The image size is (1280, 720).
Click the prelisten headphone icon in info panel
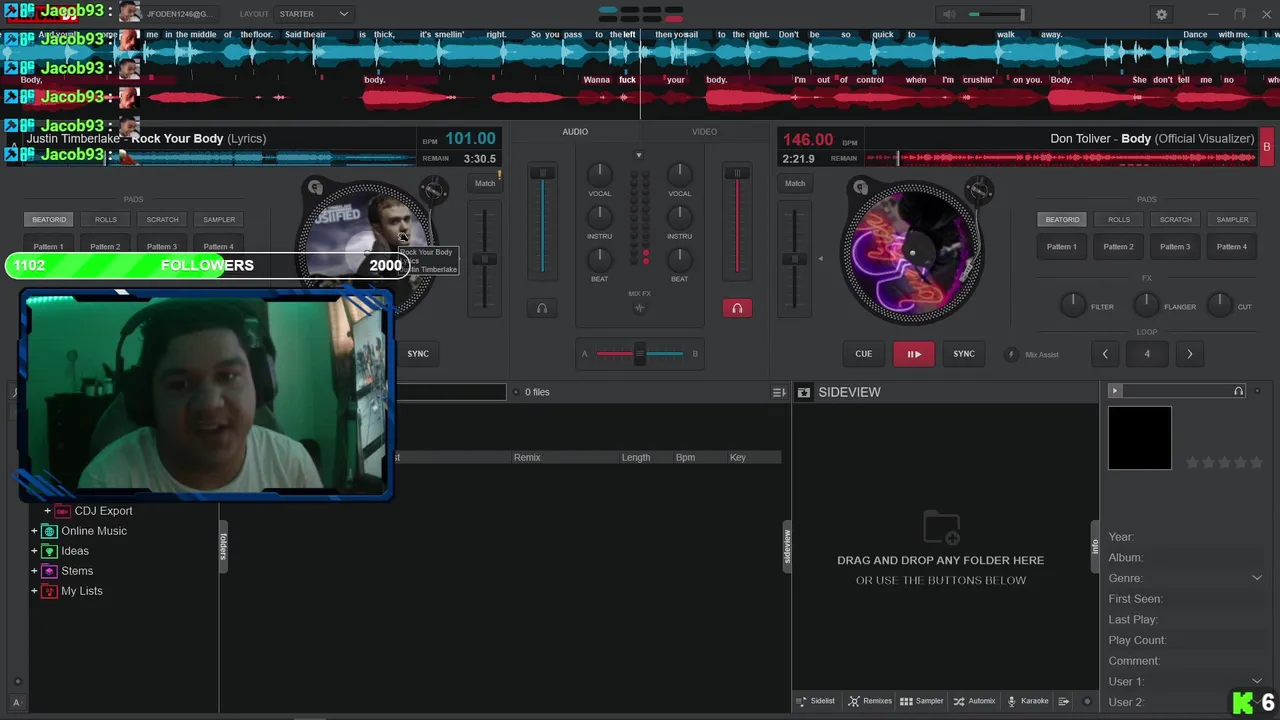(x=1239, y=391)
